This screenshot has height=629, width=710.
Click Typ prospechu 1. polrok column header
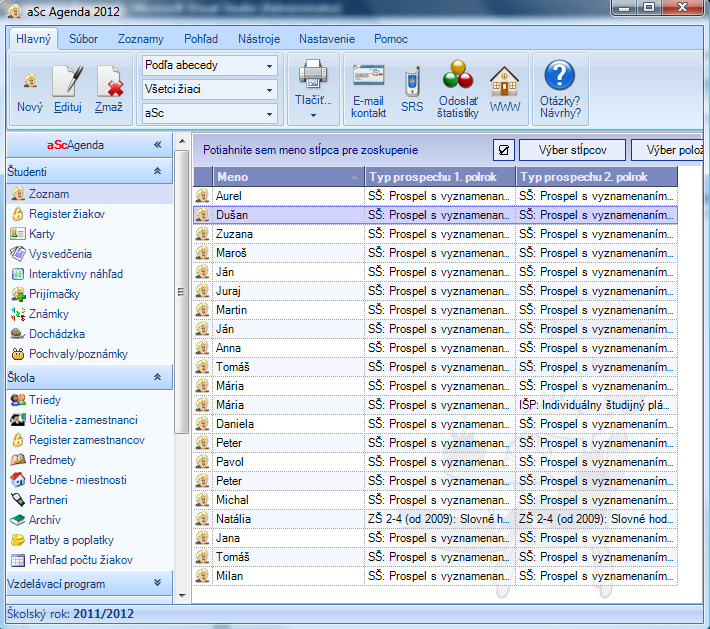[440, 177]
